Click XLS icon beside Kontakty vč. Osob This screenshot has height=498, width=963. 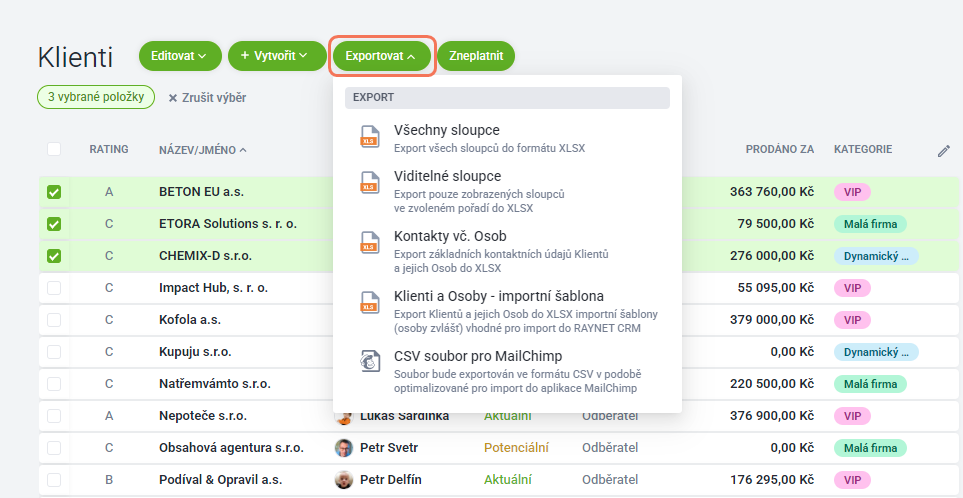point(369,243)
